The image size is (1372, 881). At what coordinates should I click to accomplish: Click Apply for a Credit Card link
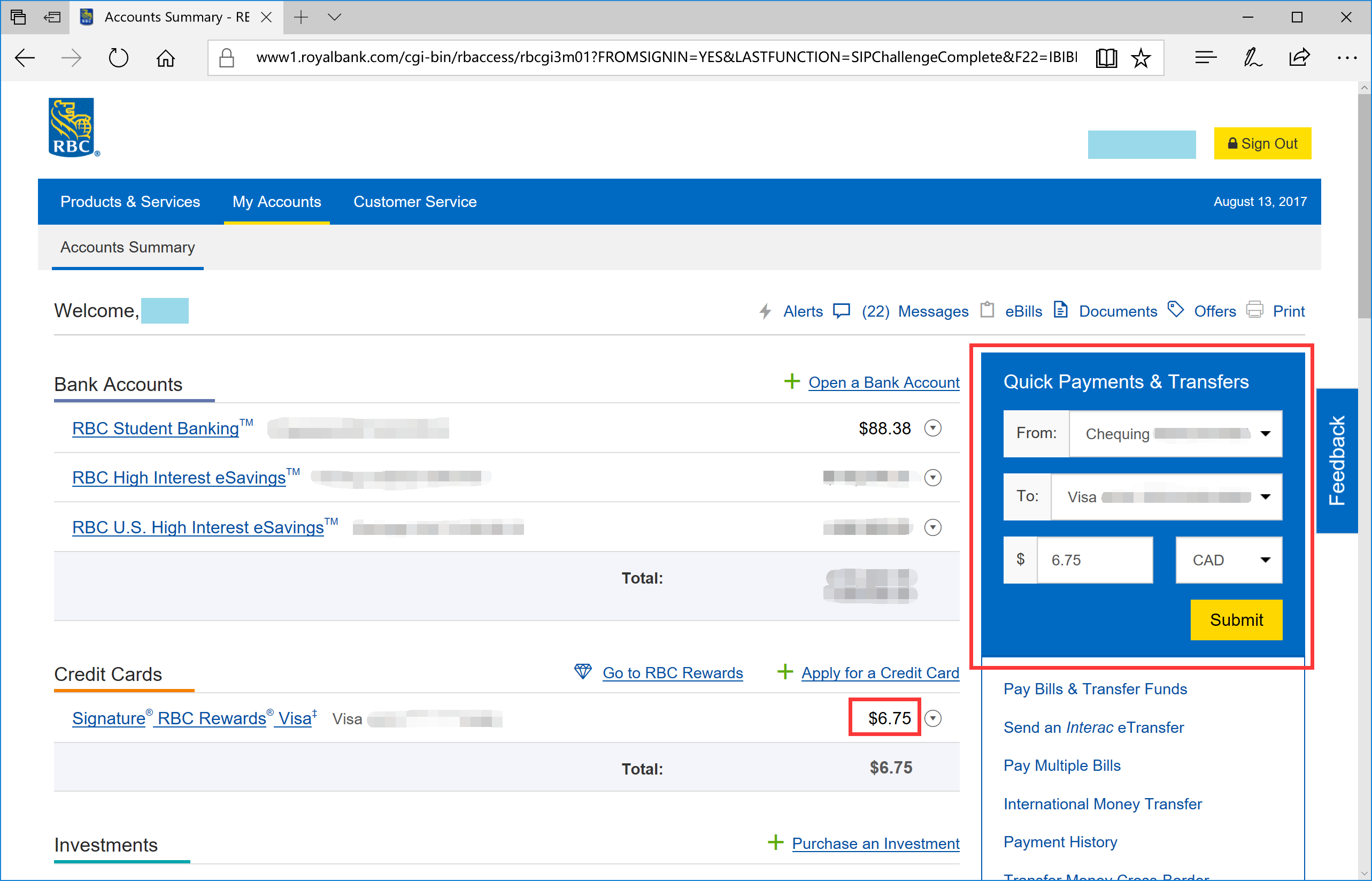coord(881,673)
